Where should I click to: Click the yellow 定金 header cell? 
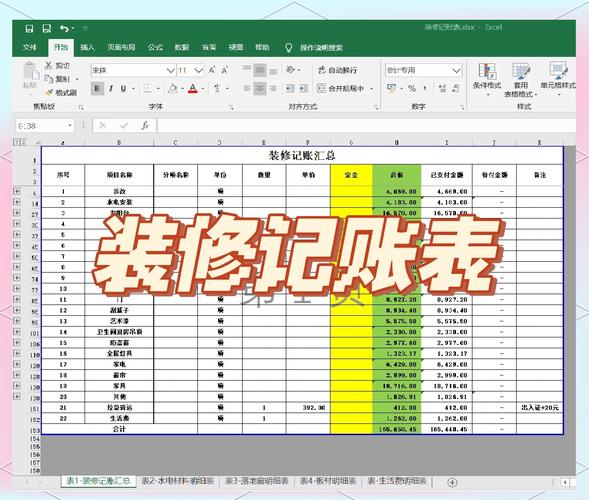click(352, 175)
